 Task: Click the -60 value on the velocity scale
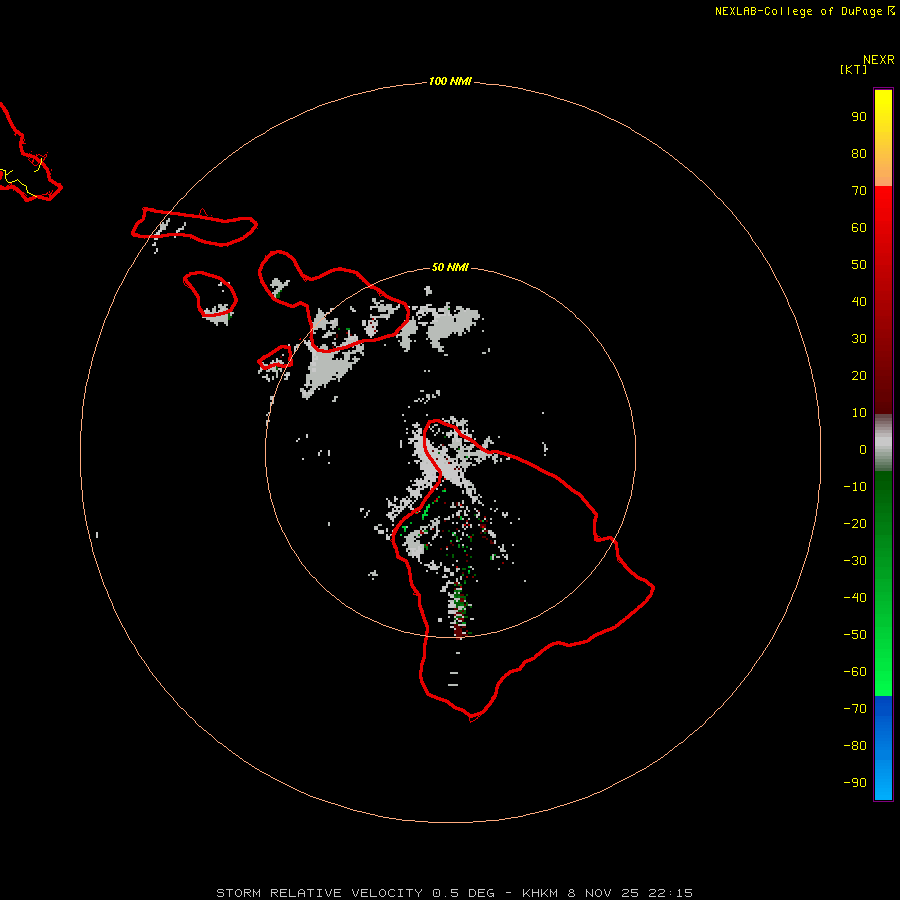tap(855, 672)
